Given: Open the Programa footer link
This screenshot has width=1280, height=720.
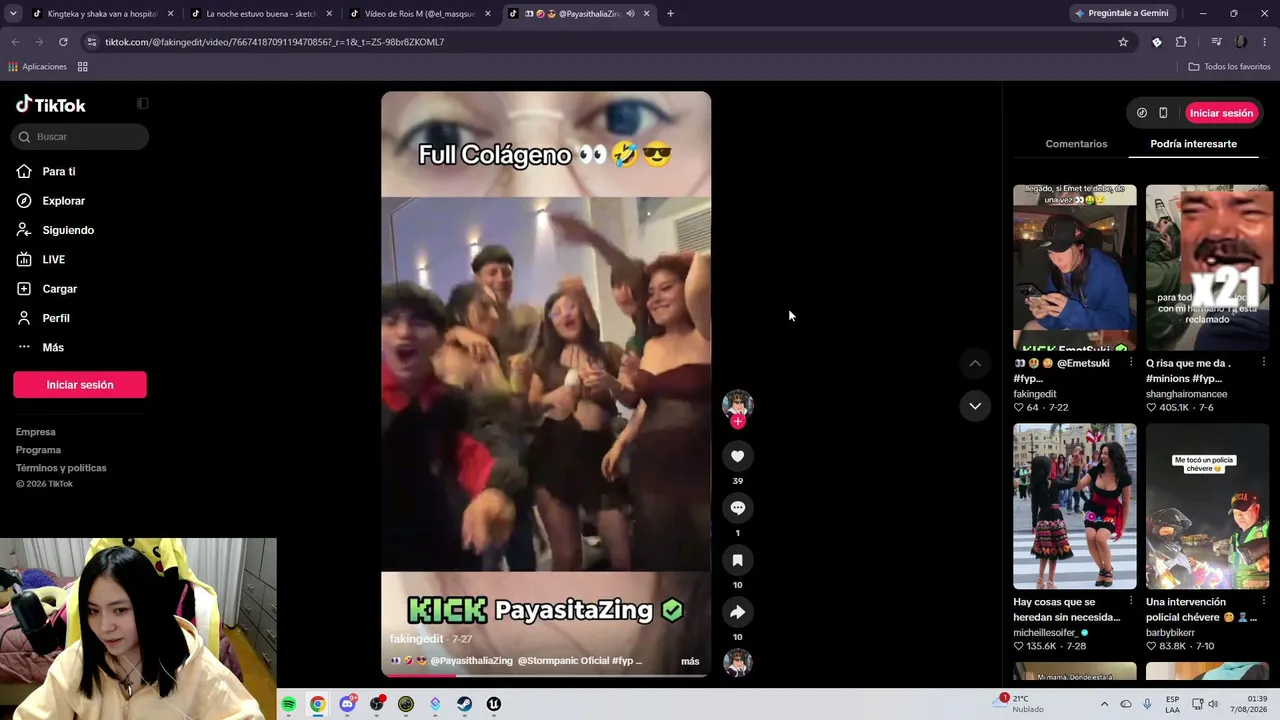Looking at the screenshot, I should coord(38,450).
